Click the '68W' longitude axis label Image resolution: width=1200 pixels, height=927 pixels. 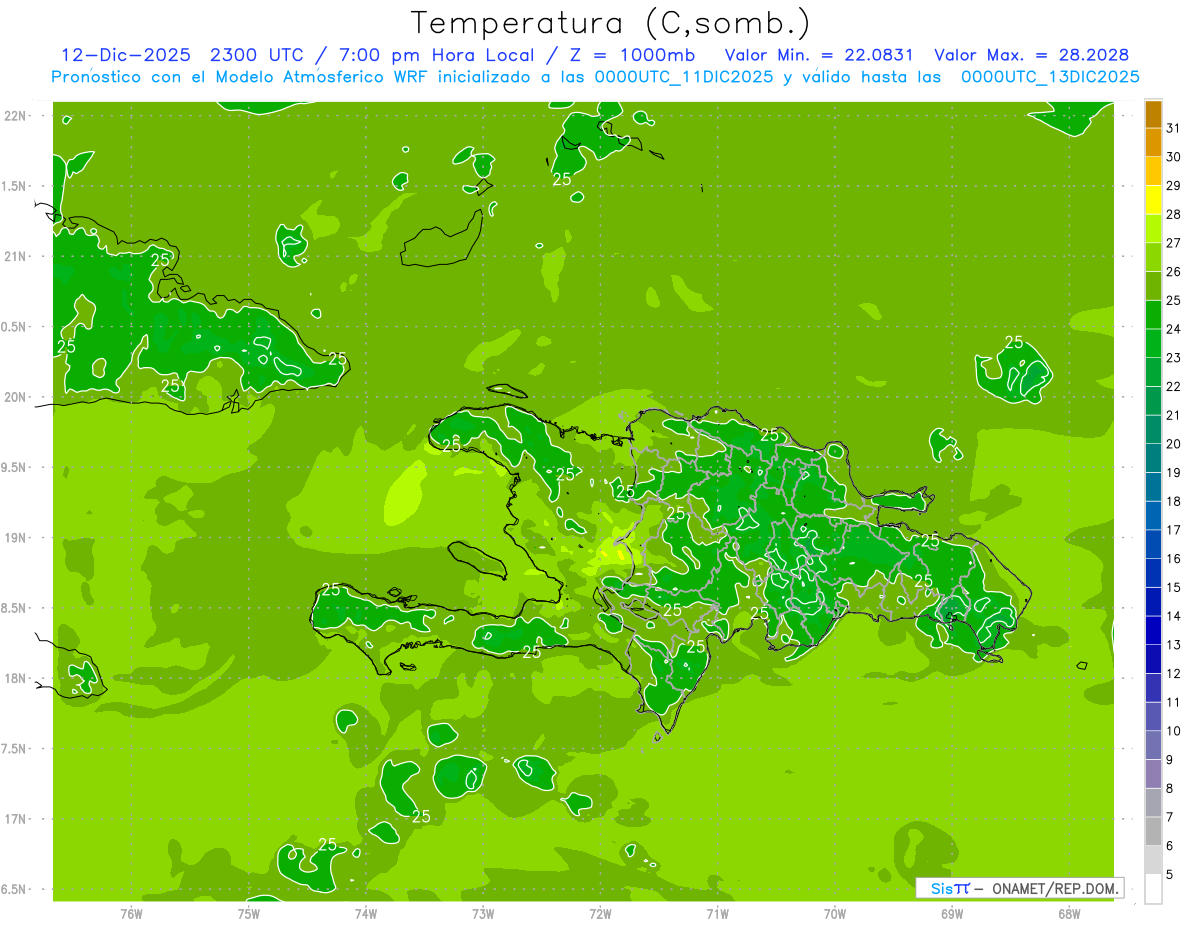point(1069,914)
